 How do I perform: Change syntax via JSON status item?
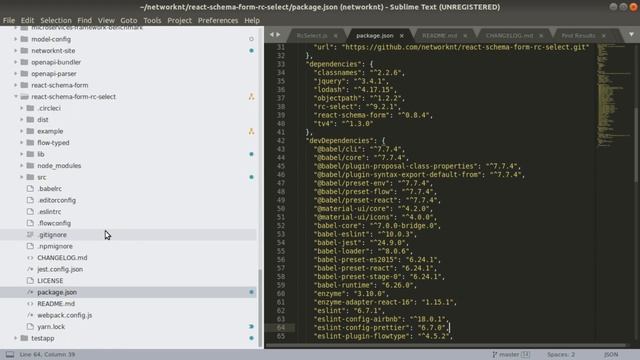[611, 354]
